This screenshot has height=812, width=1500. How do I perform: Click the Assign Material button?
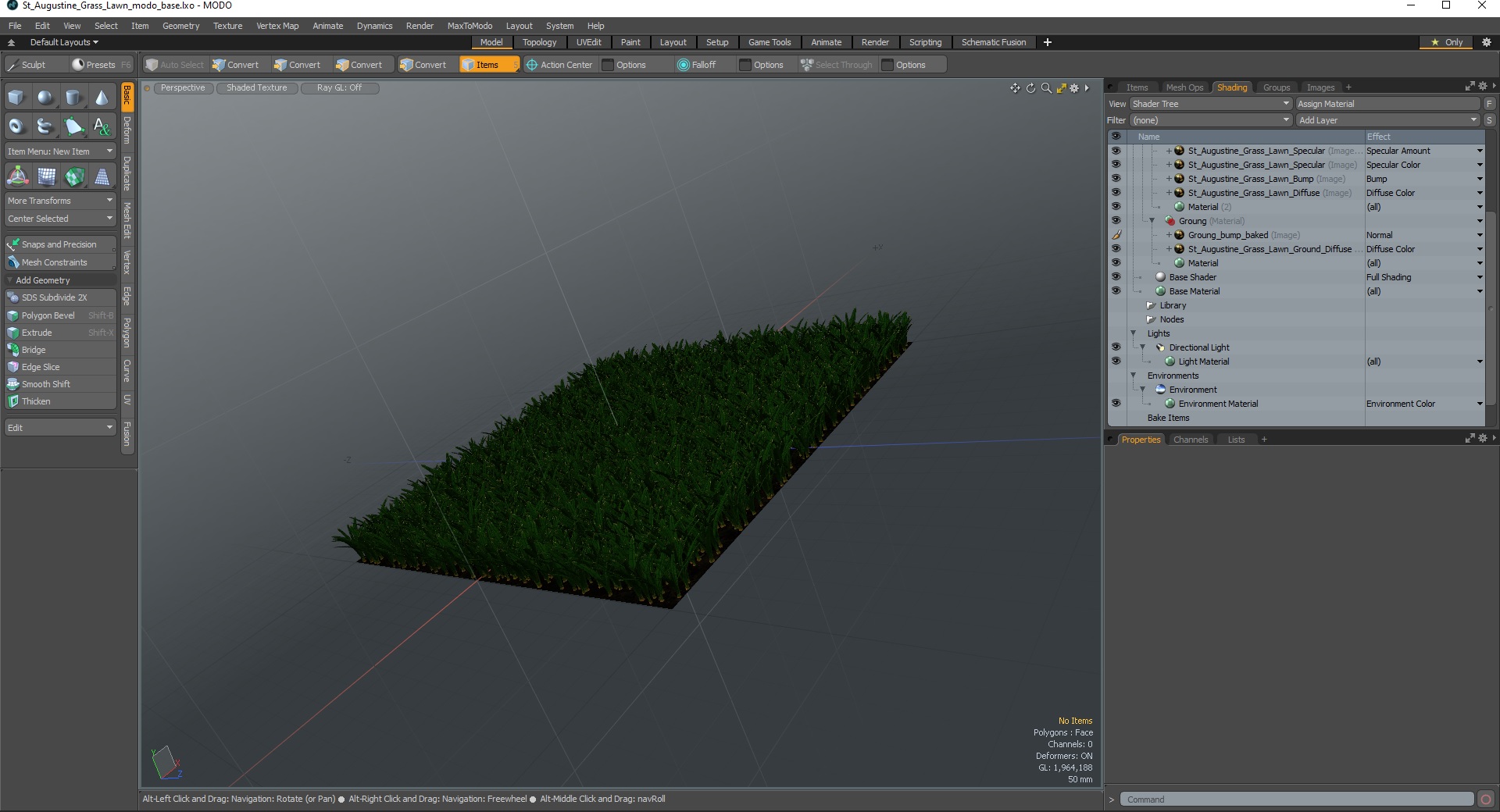(1387, 104)
